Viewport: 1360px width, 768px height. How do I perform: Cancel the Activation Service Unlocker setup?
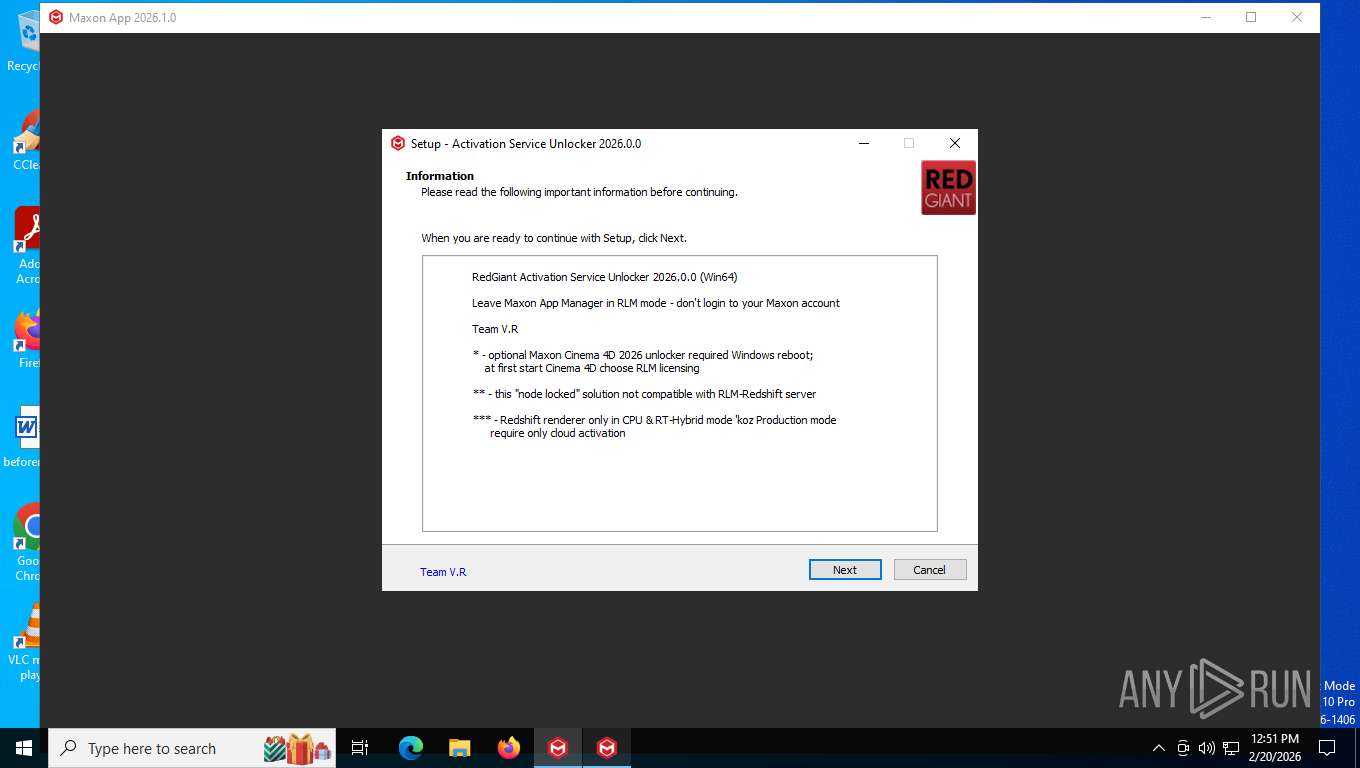[x=930, y=570]
